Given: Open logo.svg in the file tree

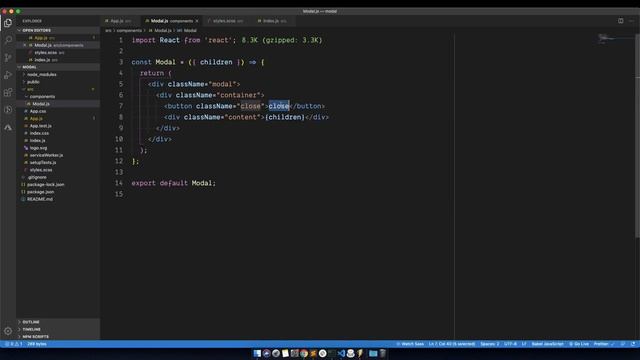Looking at the screenshot, I should point(58,148).
